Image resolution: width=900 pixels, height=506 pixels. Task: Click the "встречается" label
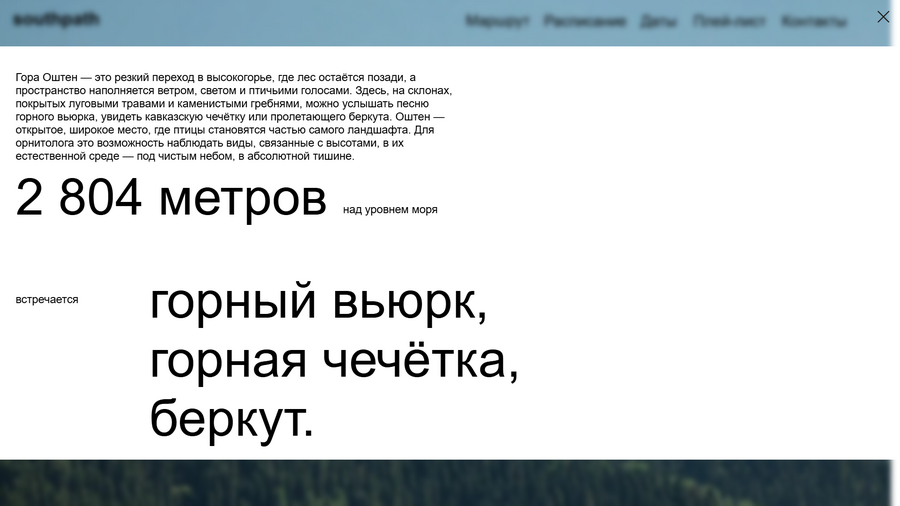pyautogui.click(x=47, y=299)
